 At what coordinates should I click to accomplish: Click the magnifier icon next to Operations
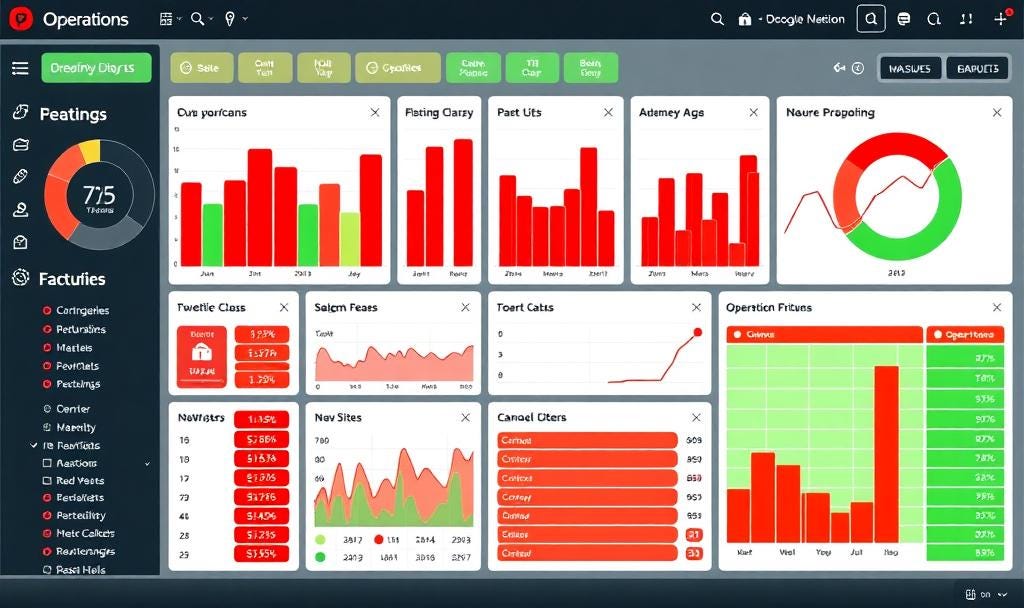coord(197,19)
